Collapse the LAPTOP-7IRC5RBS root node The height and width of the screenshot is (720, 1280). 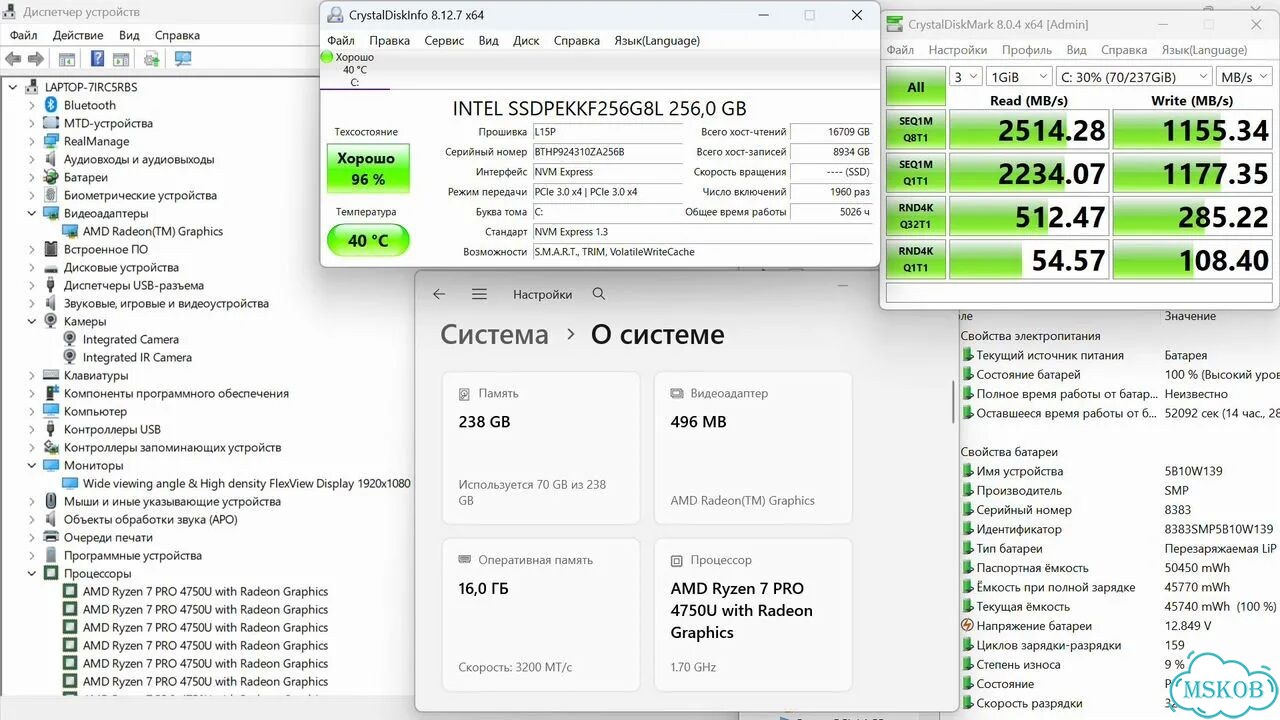tap(13, 87)
